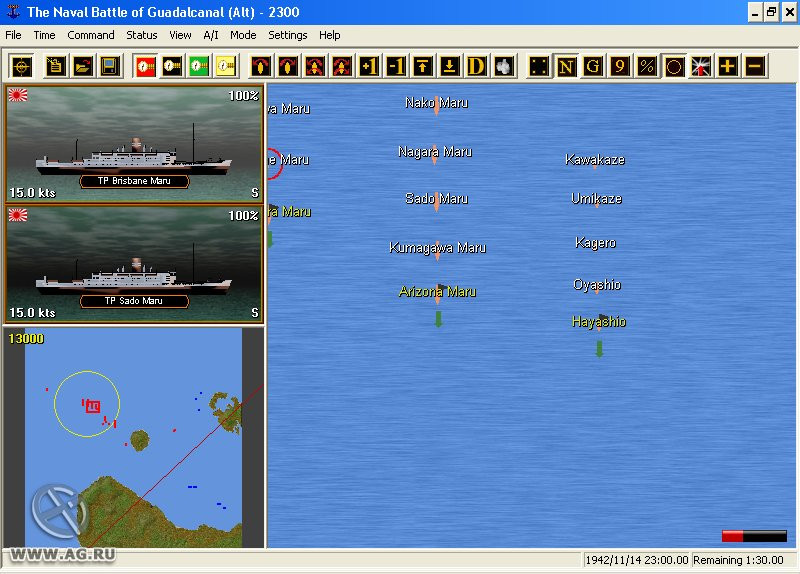
Task: Click the red view box on minimap
Action: (x=93, y=406)
